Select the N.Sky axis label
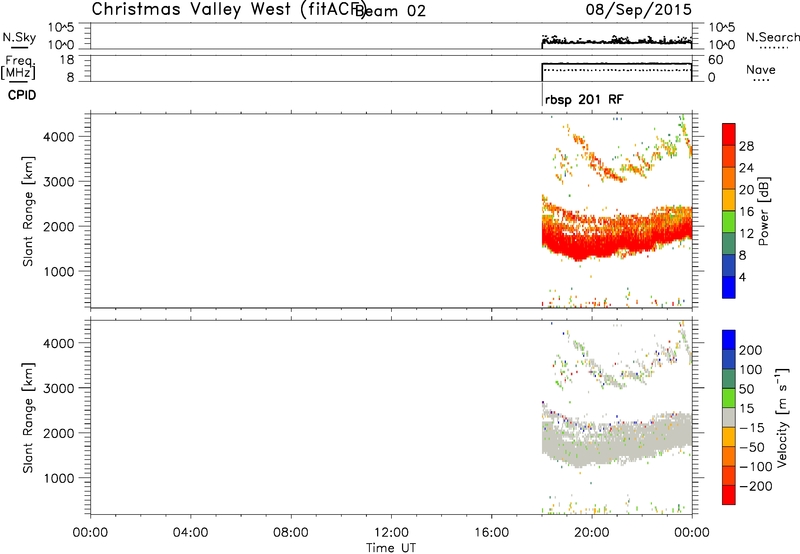This screenshot has height=554, width=800. (x=19, y=37)
